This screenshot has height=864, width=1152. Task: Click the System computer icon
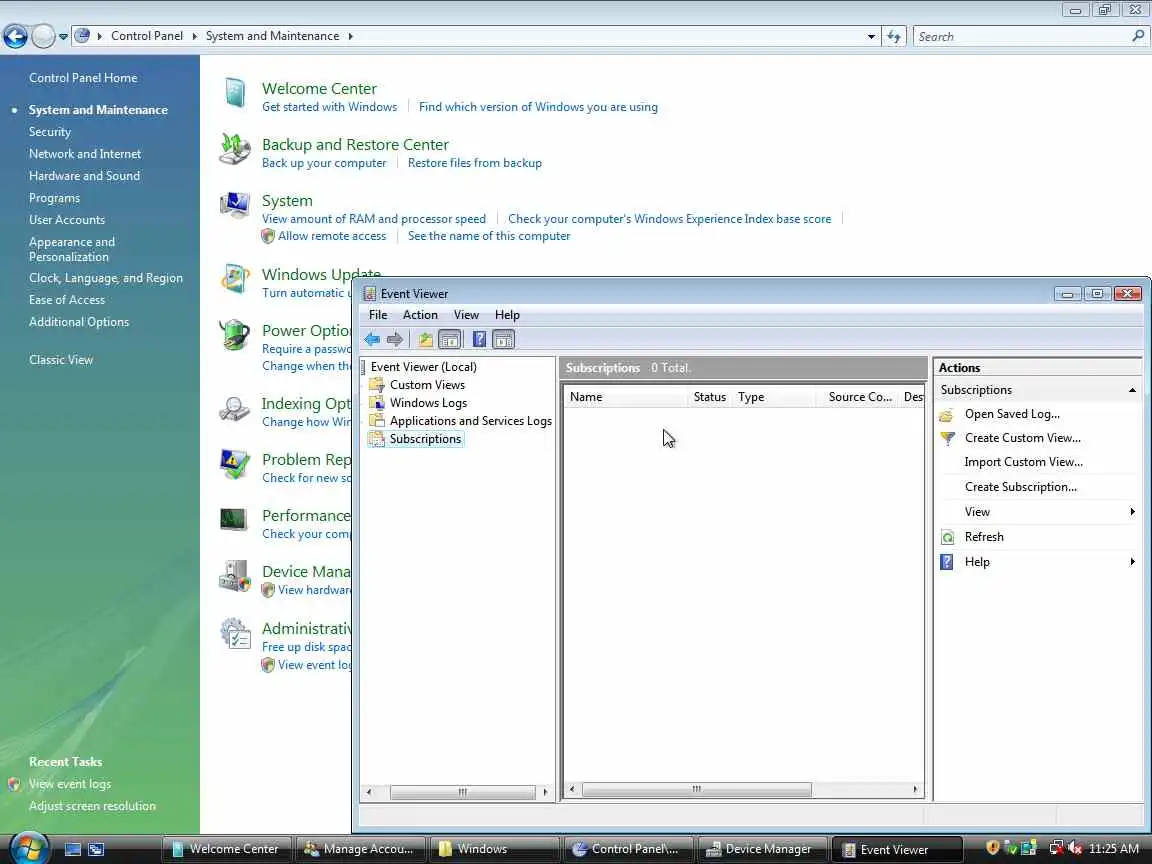click(x=235, y=206)
